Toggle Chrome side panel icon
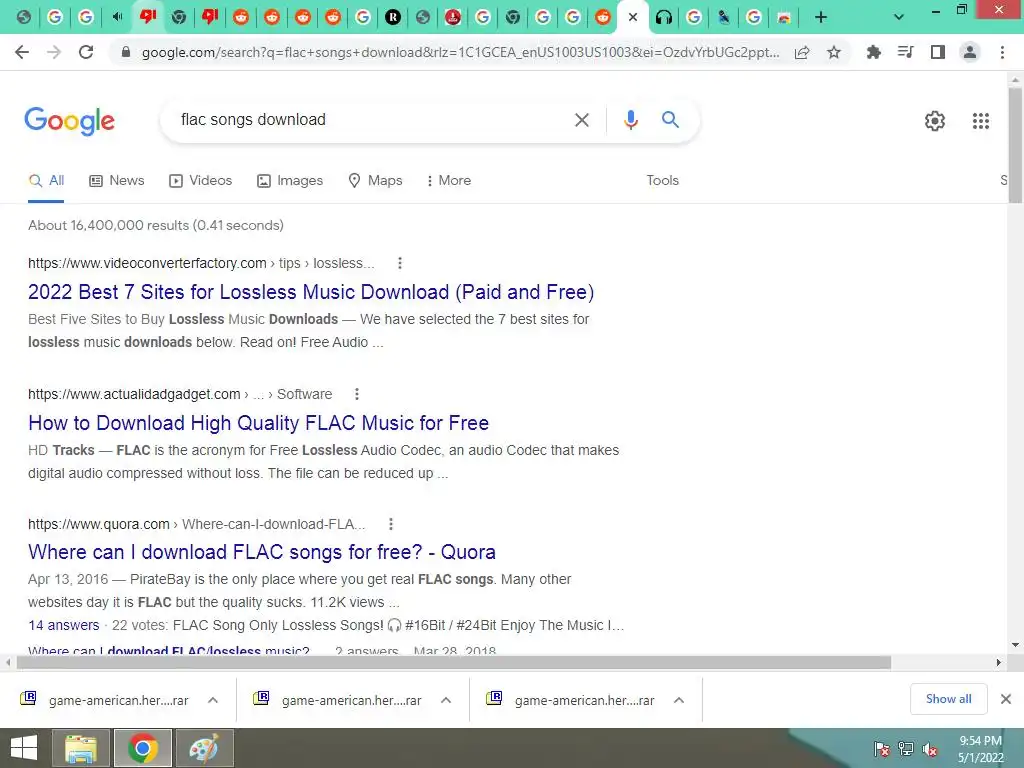The height and width of the screenshot is (768, 1024). [x=938, y=52]
